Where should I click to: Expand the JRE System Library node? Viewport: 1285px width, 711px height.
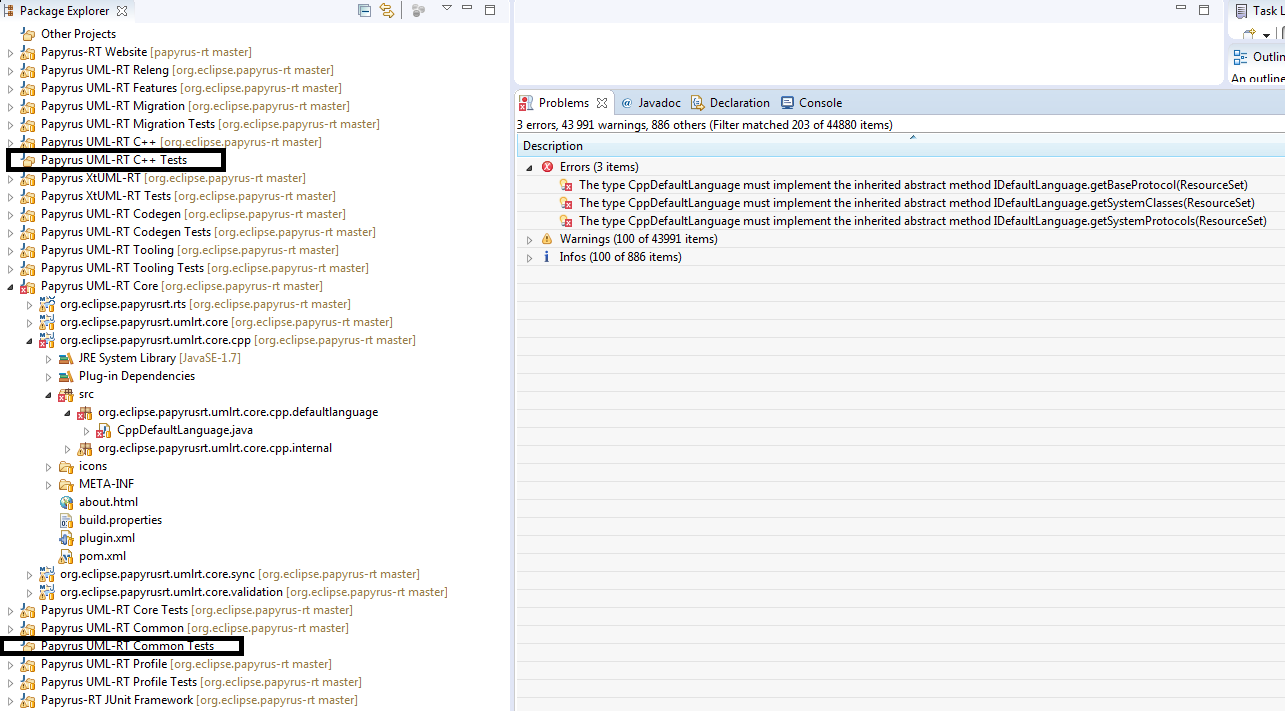coord(48,359)
